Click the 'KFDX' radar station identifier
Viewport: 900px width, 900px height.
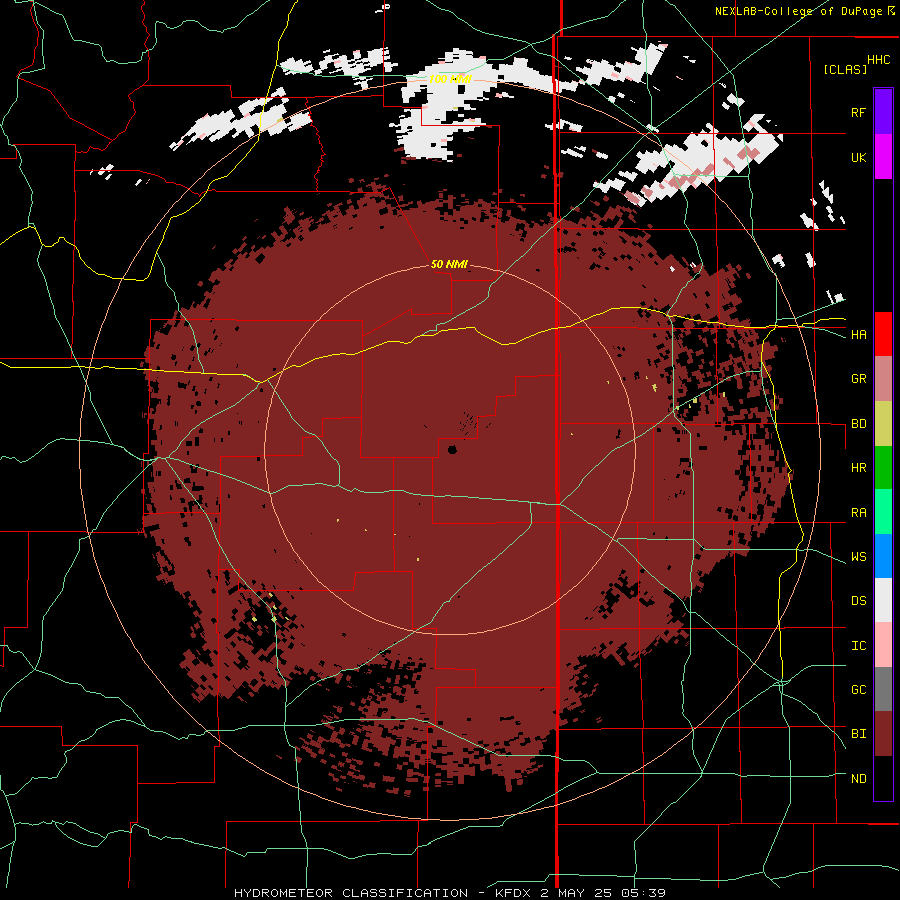pyautogui.click(x=514, y=893)
